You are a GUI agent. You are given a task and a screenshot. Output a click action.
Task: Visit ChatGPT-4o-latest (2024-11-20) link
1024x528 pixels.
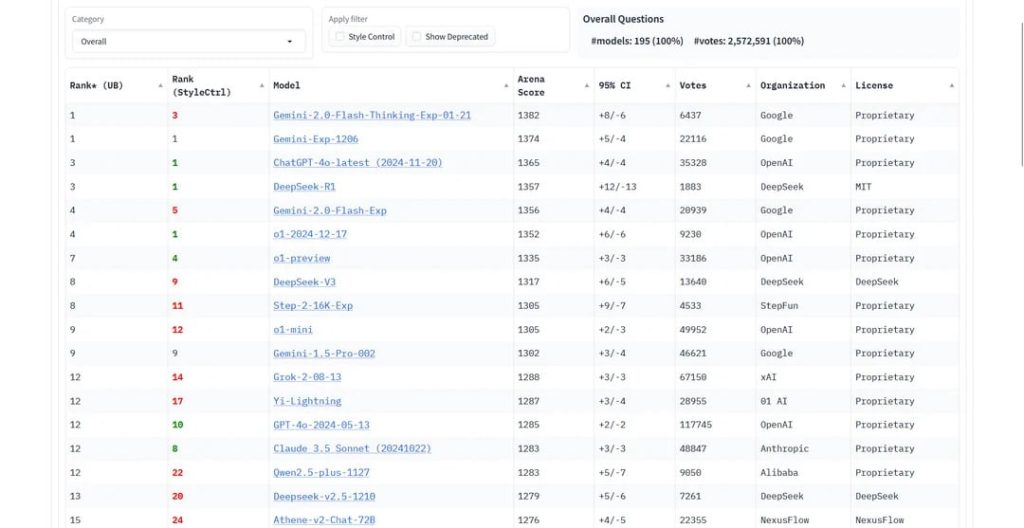358,163
